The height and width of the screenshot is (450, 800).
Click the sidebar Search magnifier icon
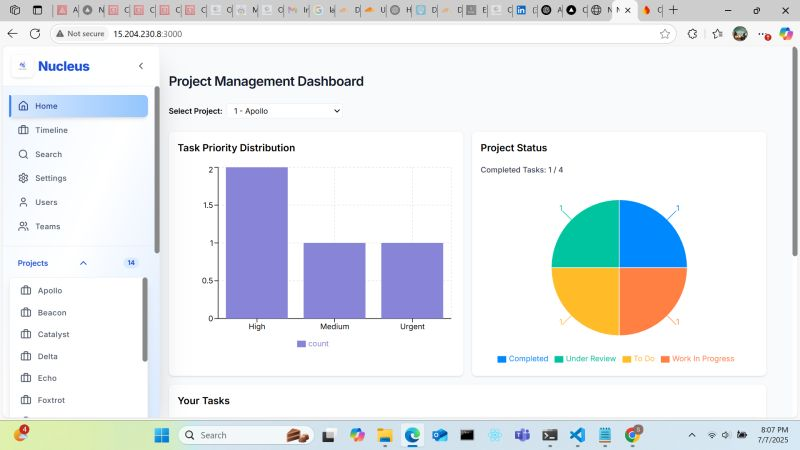tap(23, 154)
